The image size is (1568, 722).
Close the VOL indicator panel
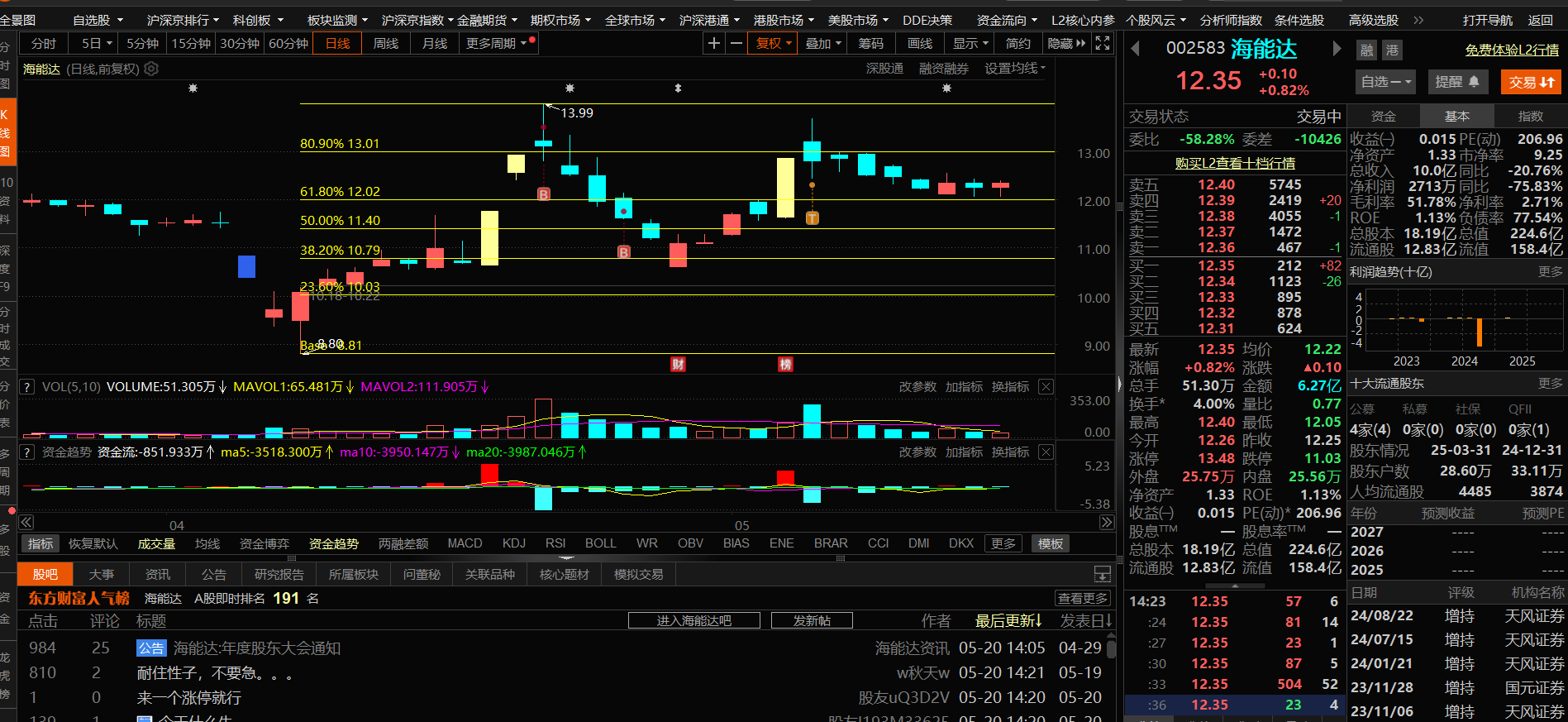(1046, 387)
